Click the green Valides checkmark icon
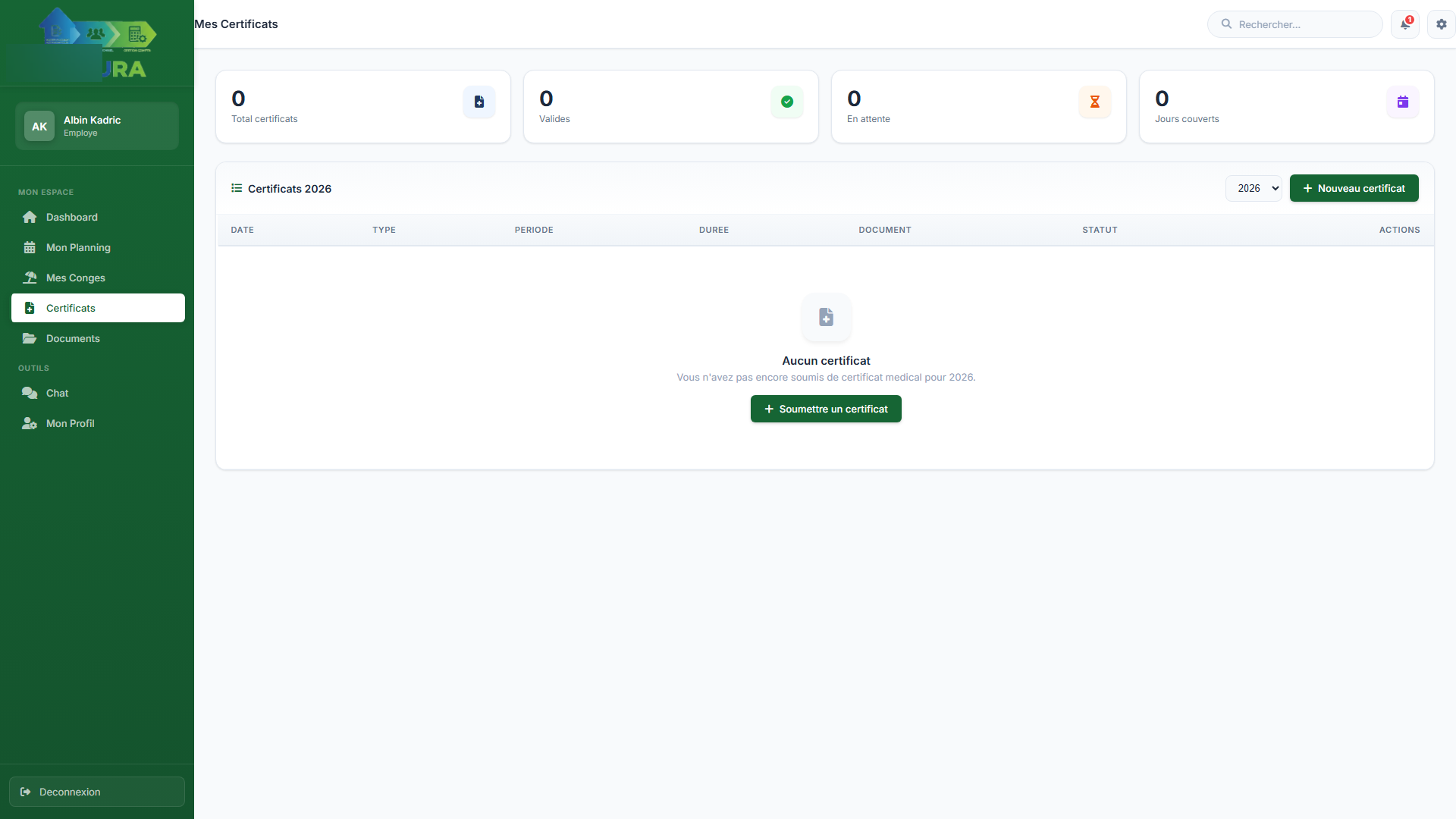Screen dimensions: 1456x819 point(787,102)
